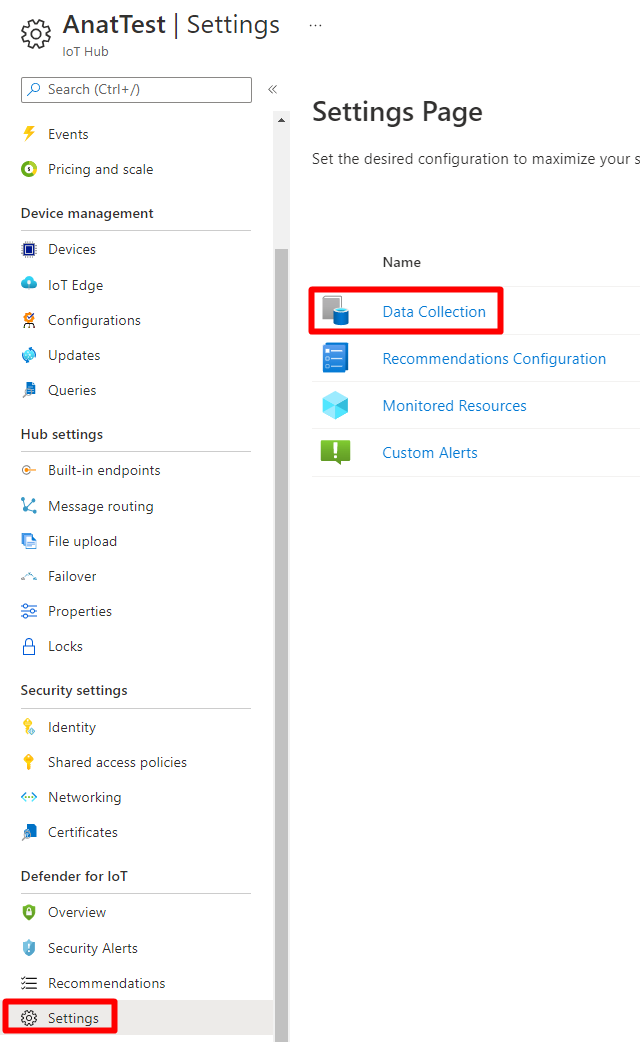640x1042 pixels.
Task: Open the ellipsis menu next to Settings
Action: click(315, 23)
